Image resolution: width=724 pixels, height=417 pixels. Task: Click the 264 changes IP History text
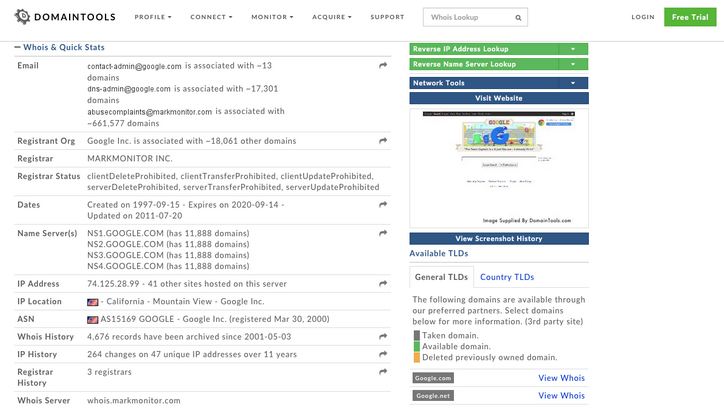pos(192,355)
